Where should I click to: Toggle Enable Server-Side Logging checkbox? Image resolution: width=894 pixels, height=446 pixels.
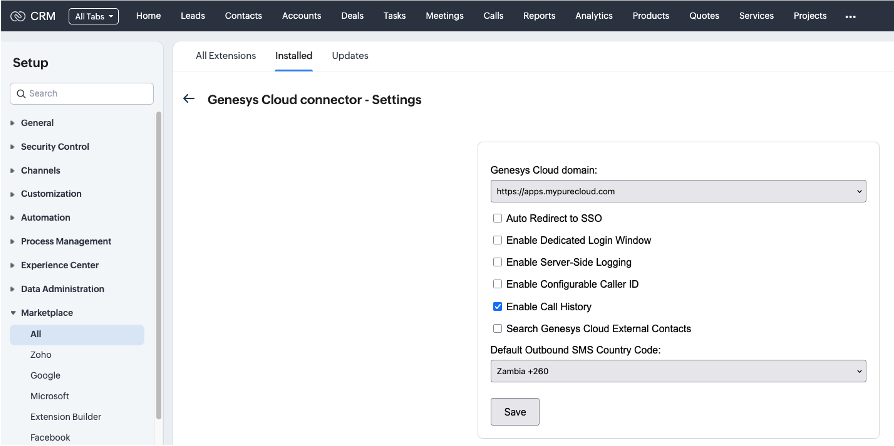497,262
